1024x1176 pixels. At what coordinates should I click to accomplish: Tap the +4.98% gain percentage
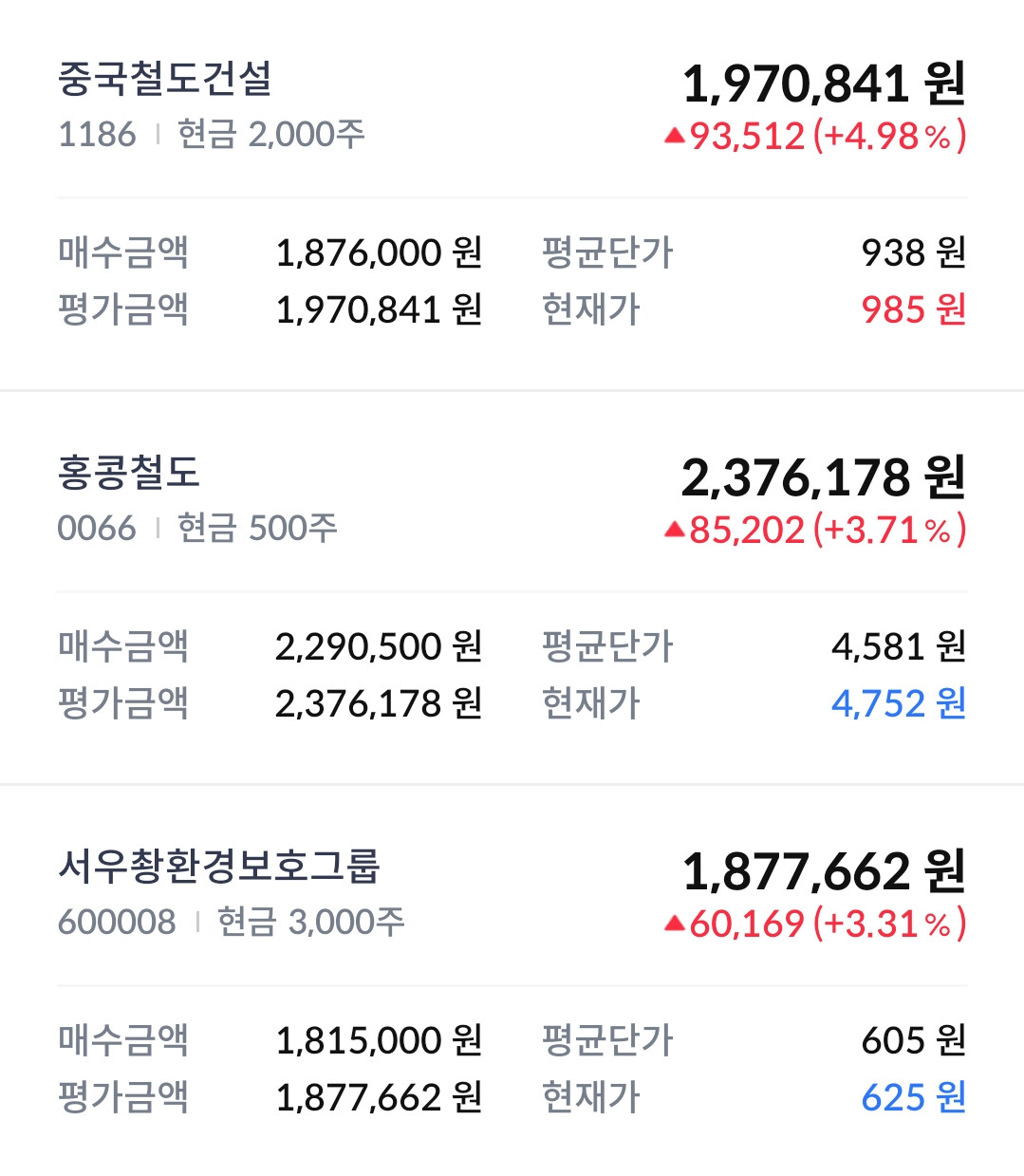pyautogui.click(x=889, y=137)
